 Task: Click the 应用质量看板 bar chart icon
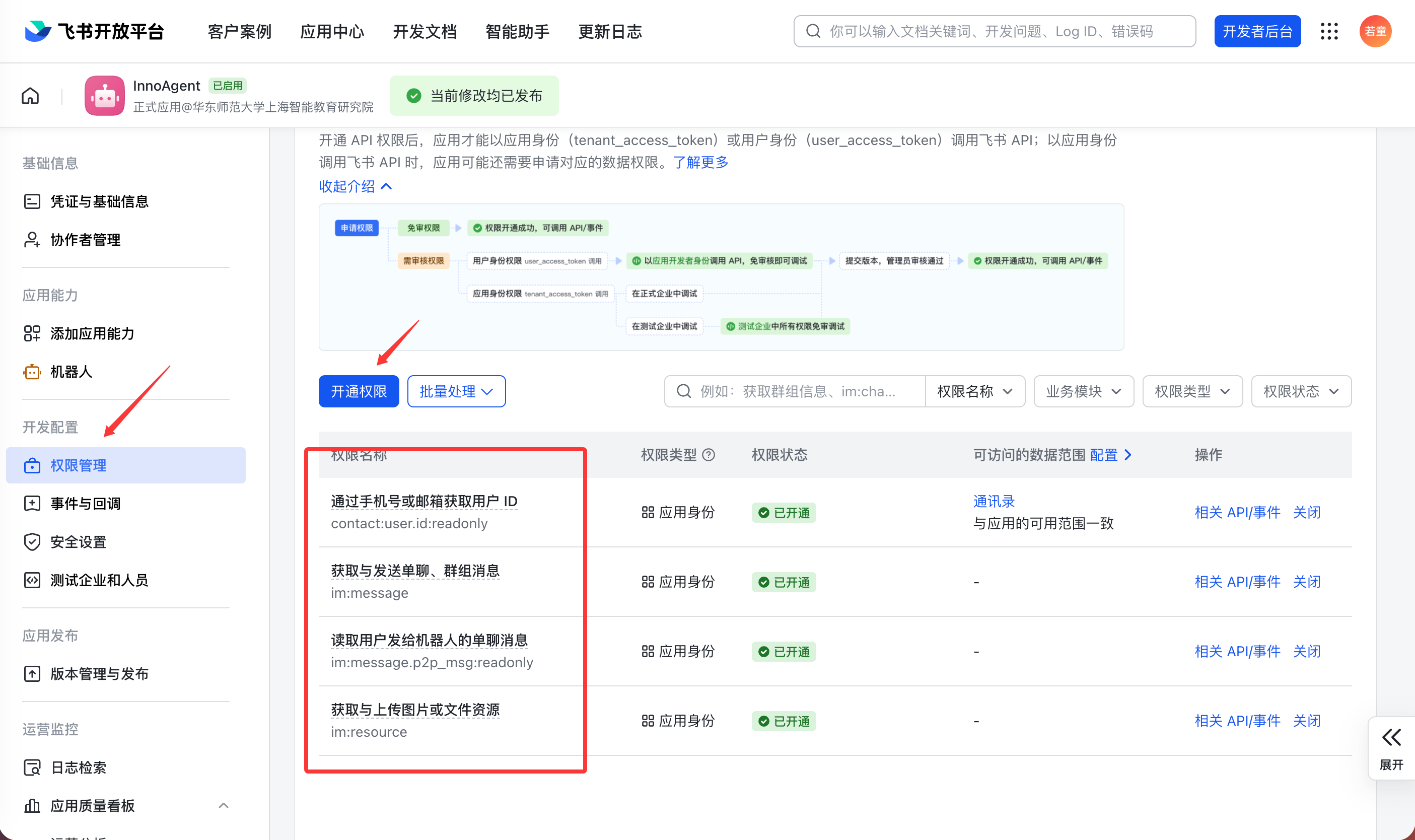pyautogui.click(x=32, y=805)
